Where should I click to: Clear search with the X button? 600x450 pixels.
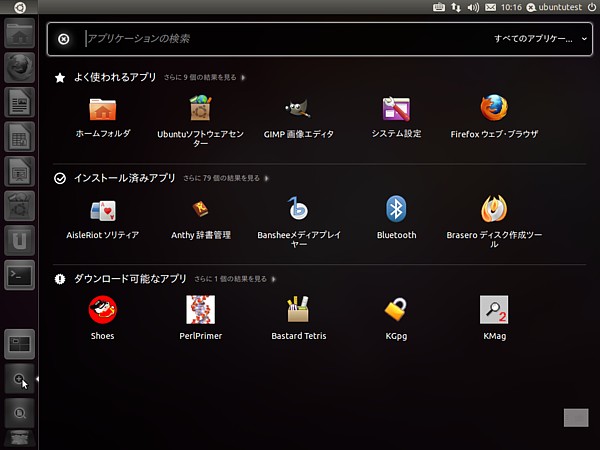(64, 39)
